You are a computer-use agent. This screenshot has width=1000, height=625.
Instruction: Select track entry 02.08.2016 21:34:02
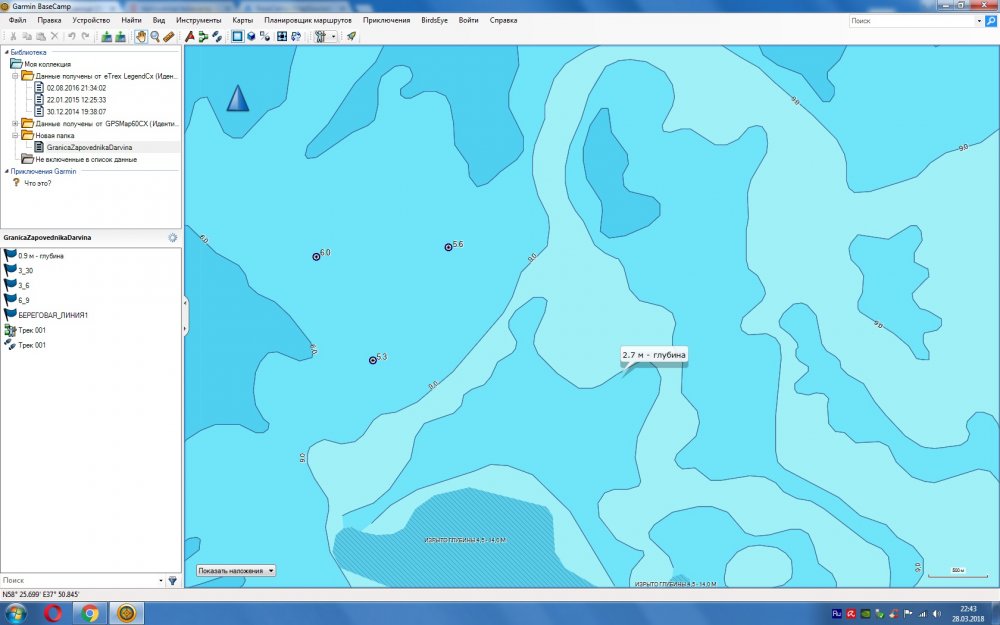[x=76, y=88]
